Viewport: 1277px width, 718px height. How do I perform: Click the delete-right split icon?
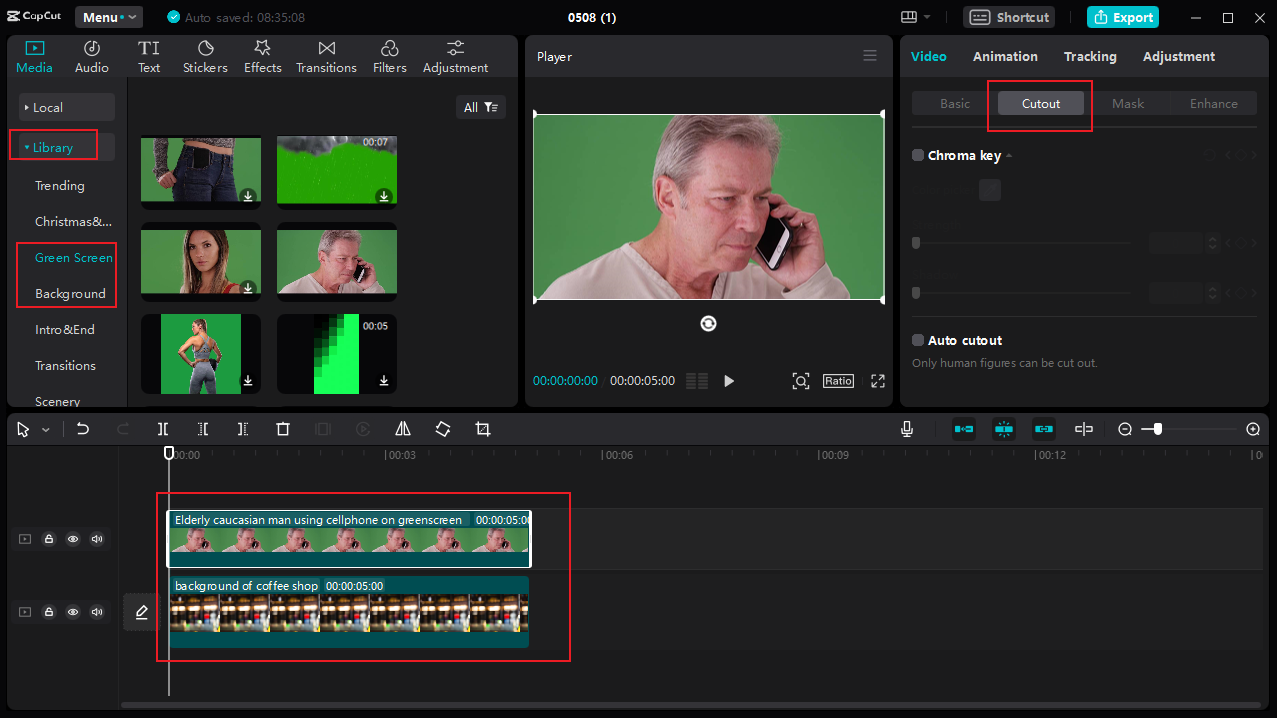(x=243, y=429)
